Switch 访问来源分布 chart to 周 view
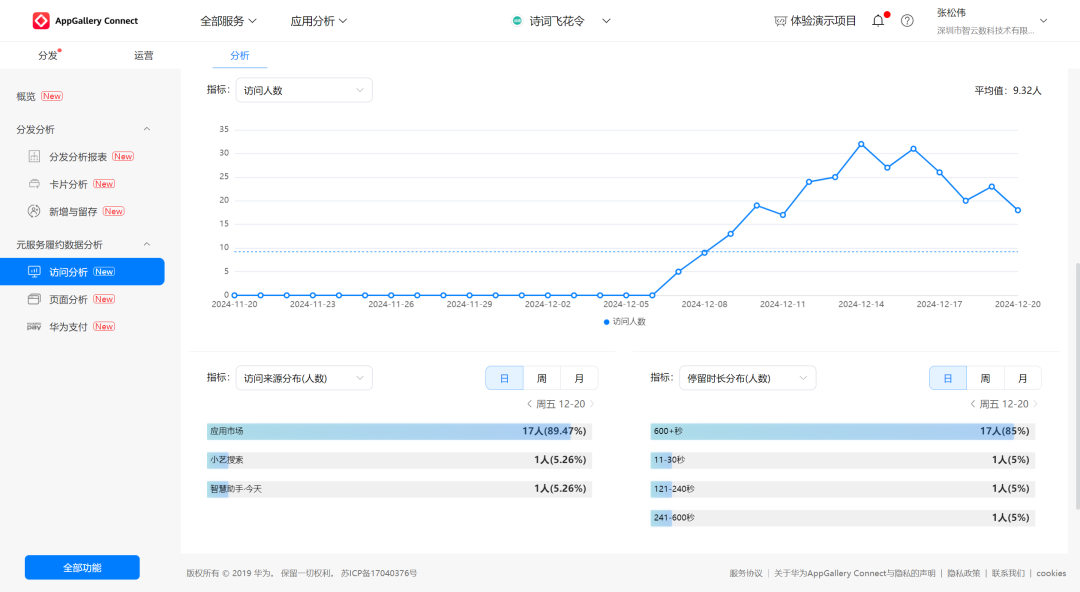 541,378
